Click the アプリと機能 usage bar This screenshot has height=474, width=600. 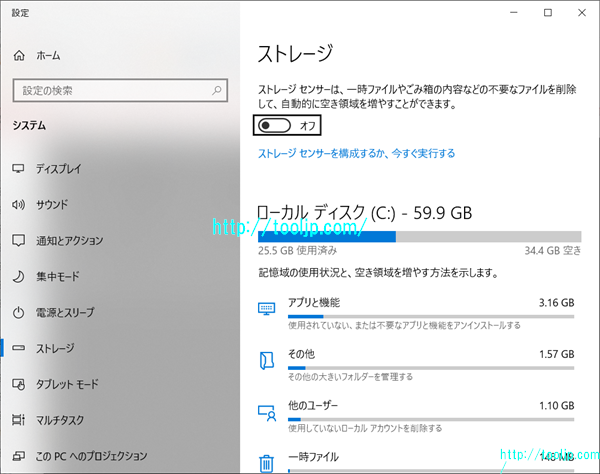pyautogui.click(x=431, y=316)
